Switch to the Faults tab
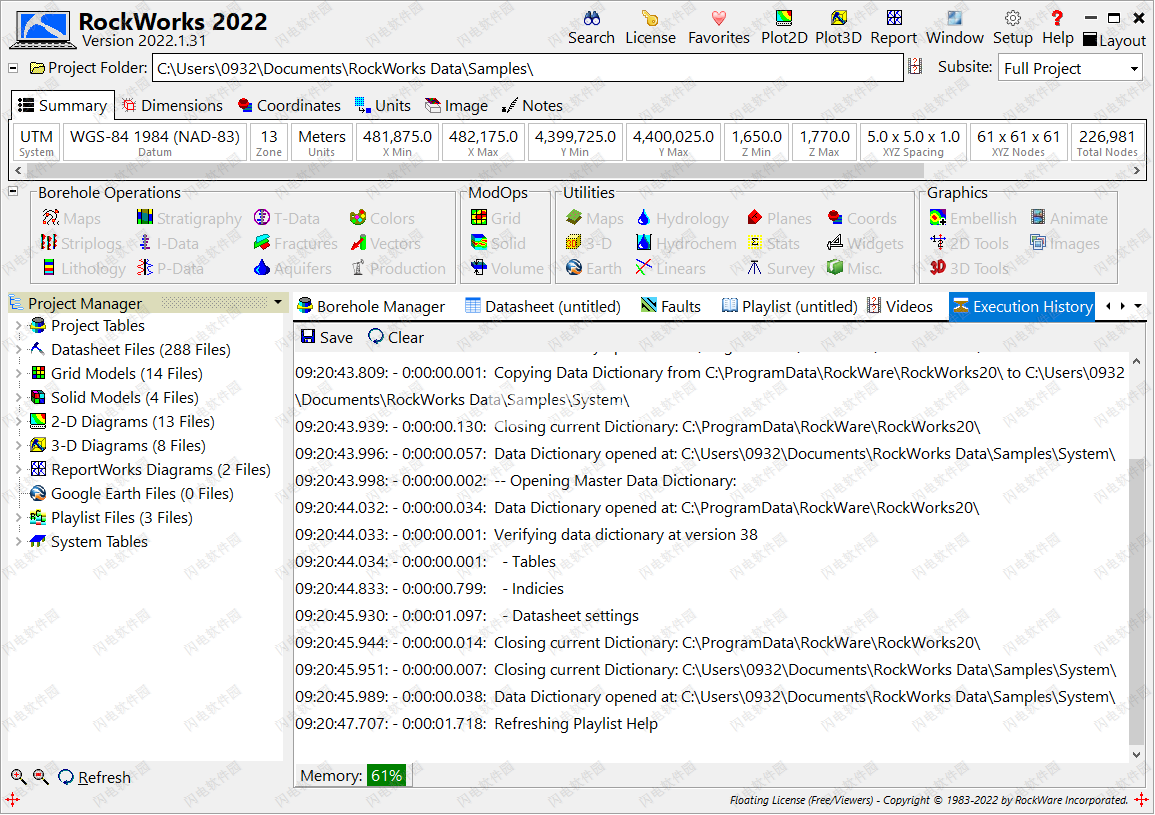Image resolution: width=1155 pixels, height=815 pixels. click(670, 307)
